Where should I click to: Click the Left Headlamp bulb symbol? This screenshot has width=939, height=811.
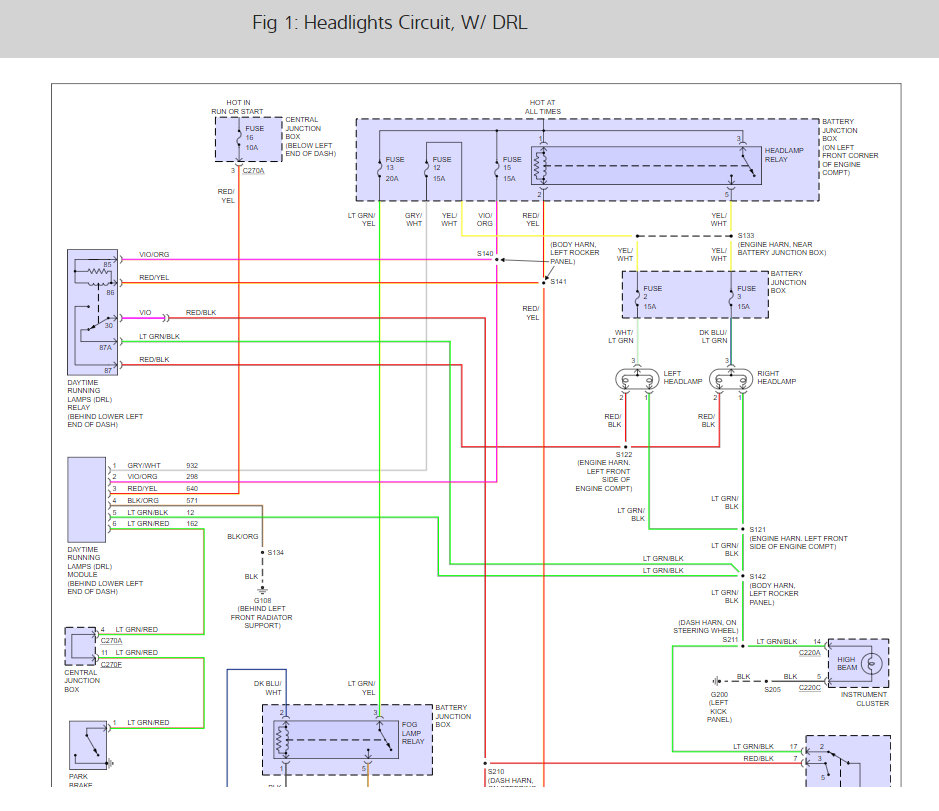pos(637,379)
